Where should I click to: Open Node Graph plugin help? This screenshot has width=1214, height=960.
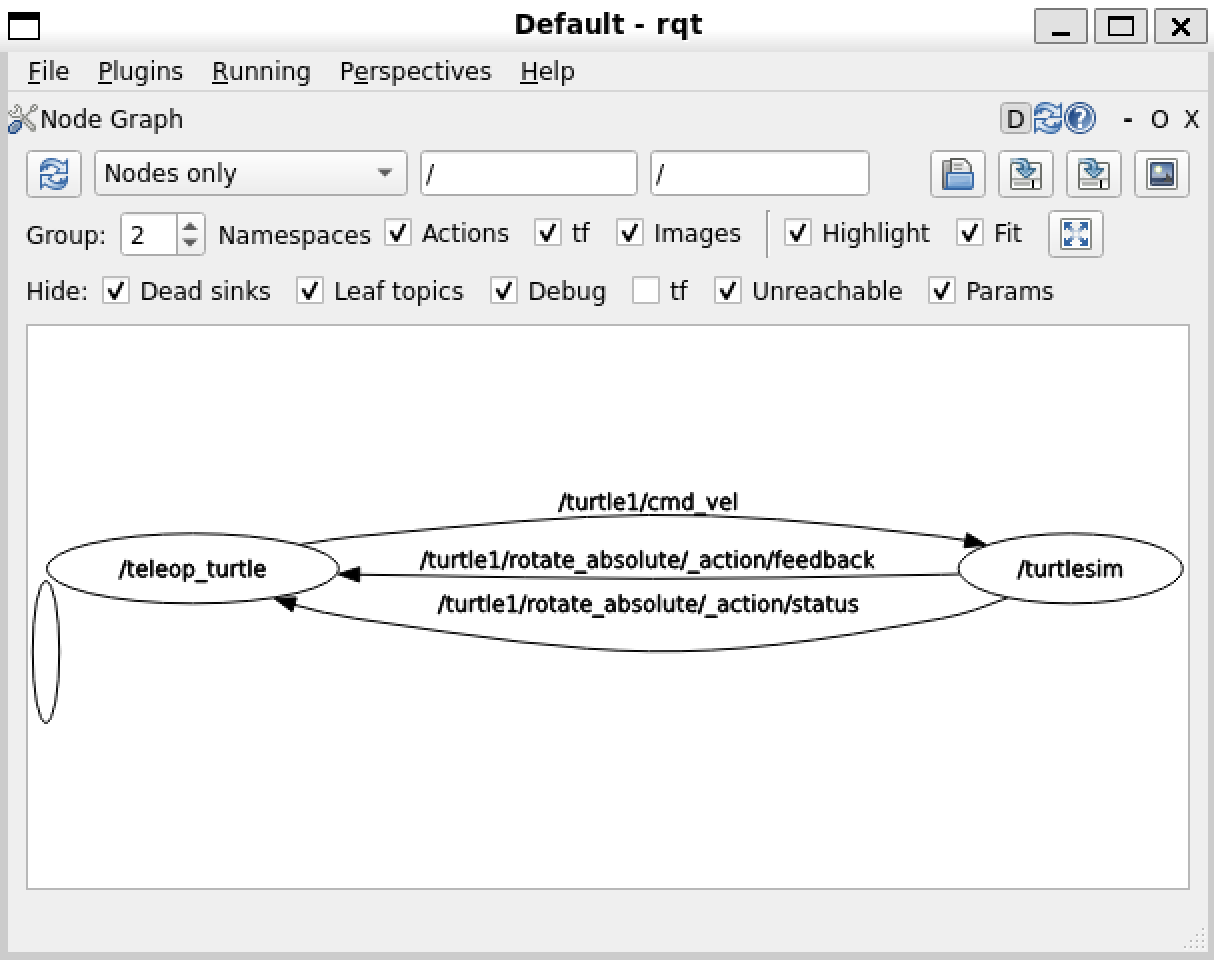pos(1078,119)
